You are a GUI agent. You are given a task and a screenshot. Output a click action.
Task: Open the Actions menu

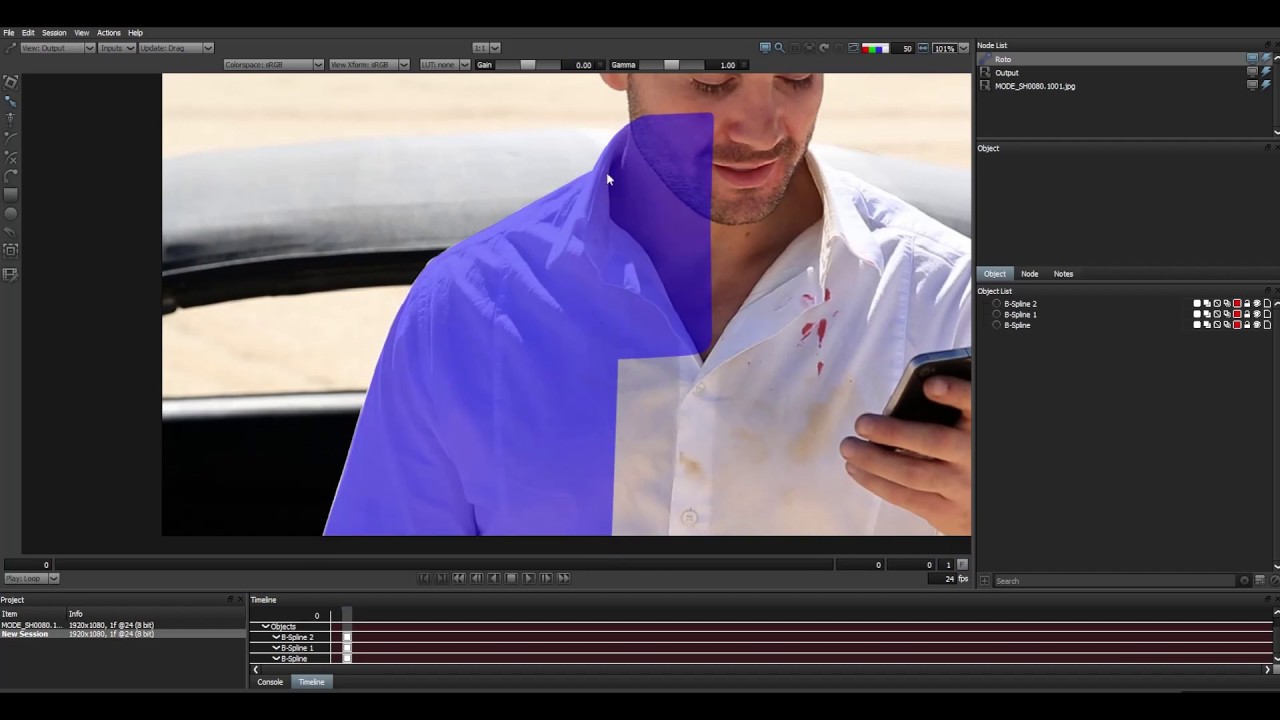pyautogui.click(x=108, y=33)
